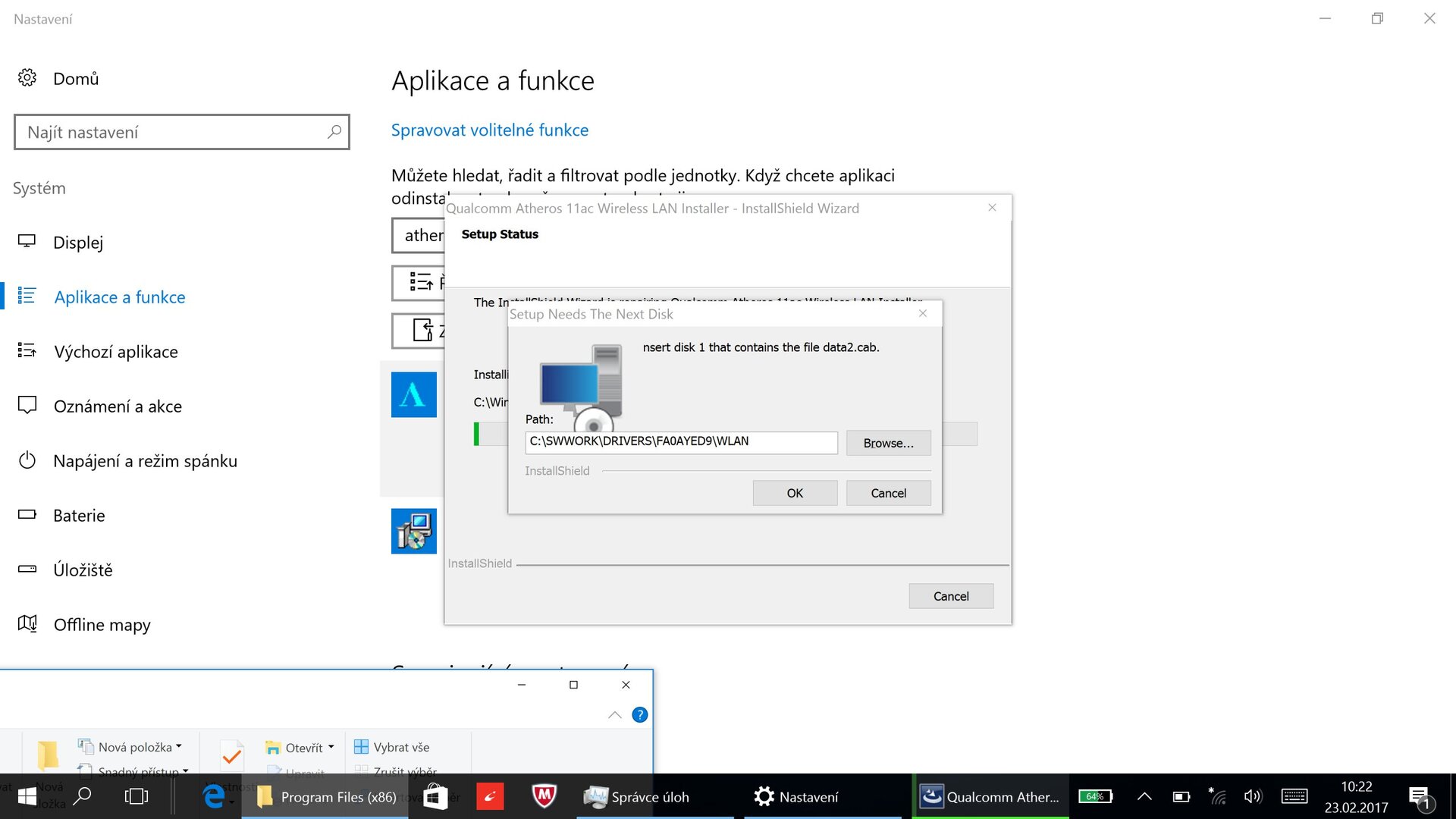Click the search magnifier in Najít nastavení
The height and width of the screenshot is (819, 1456).
334,132
